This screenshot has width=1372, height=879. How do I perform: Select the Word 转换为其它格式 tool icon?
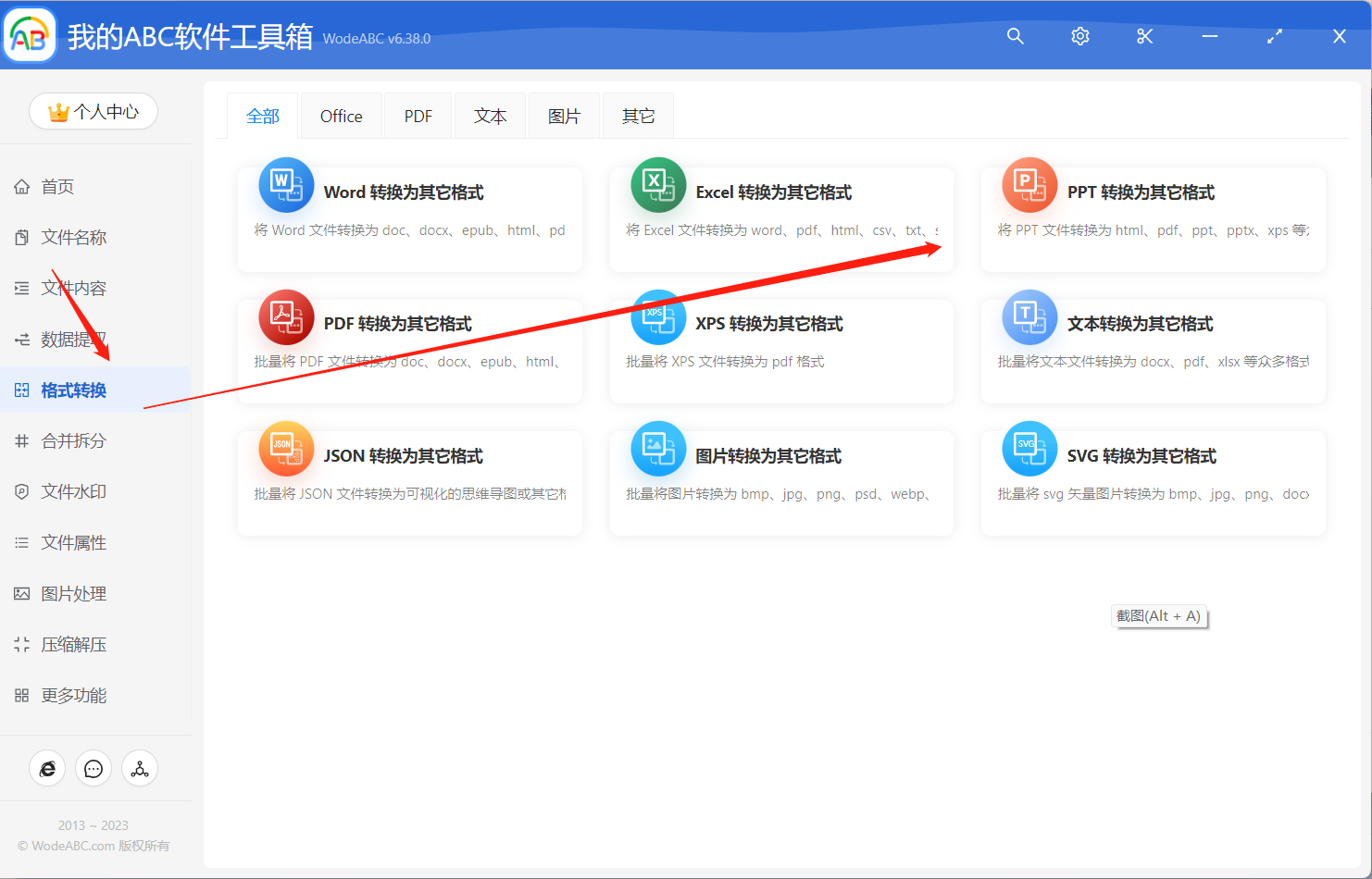click(285, 184)
